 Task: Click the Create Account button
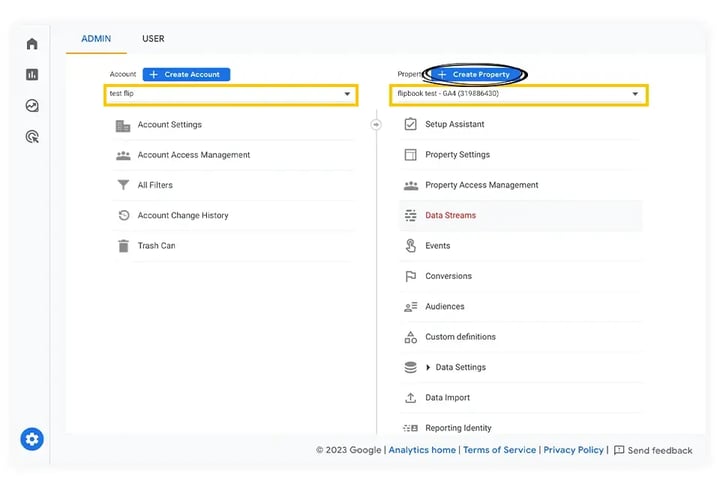(x=186, y=74)
